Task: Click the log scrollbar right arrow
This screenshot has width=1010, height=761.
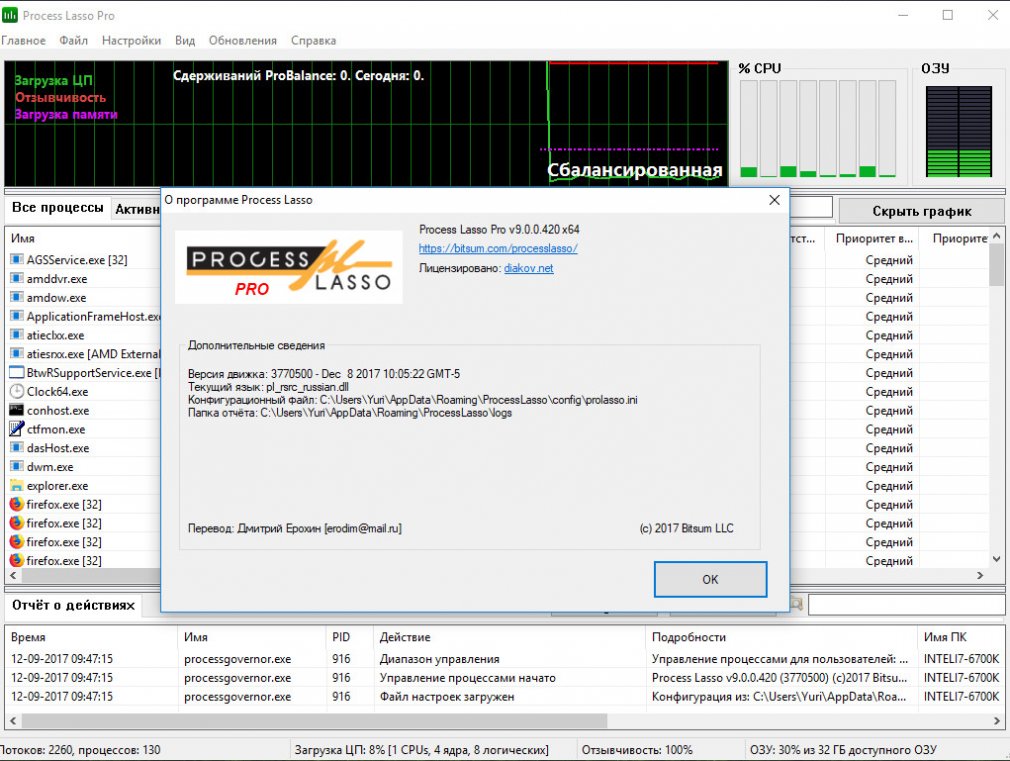Action: [x=996, y=720]
